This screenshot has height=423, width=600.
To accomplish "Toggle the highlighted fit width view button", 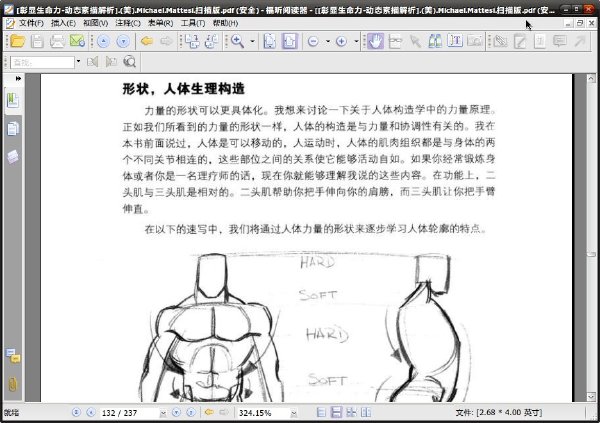I will point(290,41).
